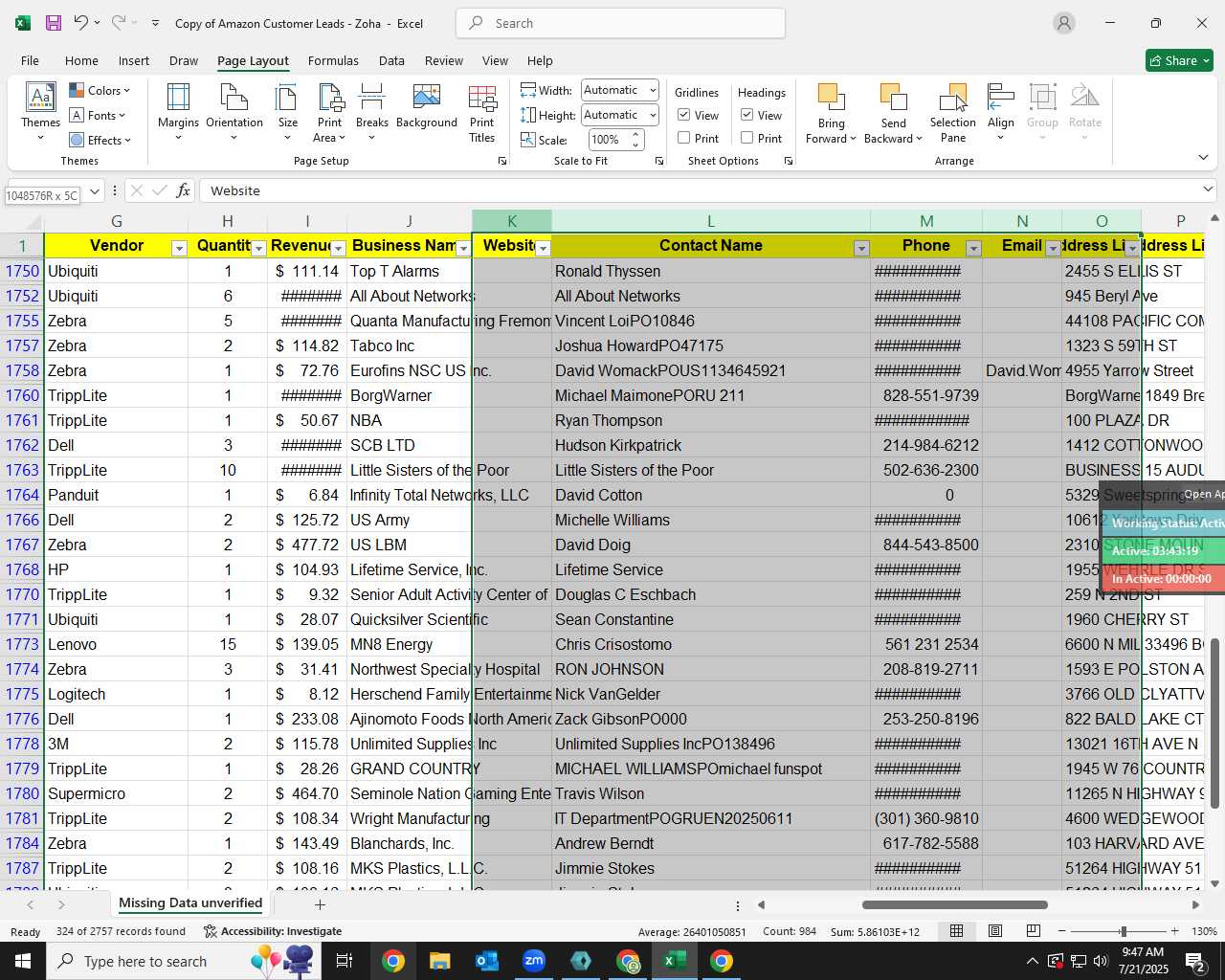The width and height of the screenshot is (1225, 980).
Task: Open File Explorer from the taskbar
Action: click(440, 961)
